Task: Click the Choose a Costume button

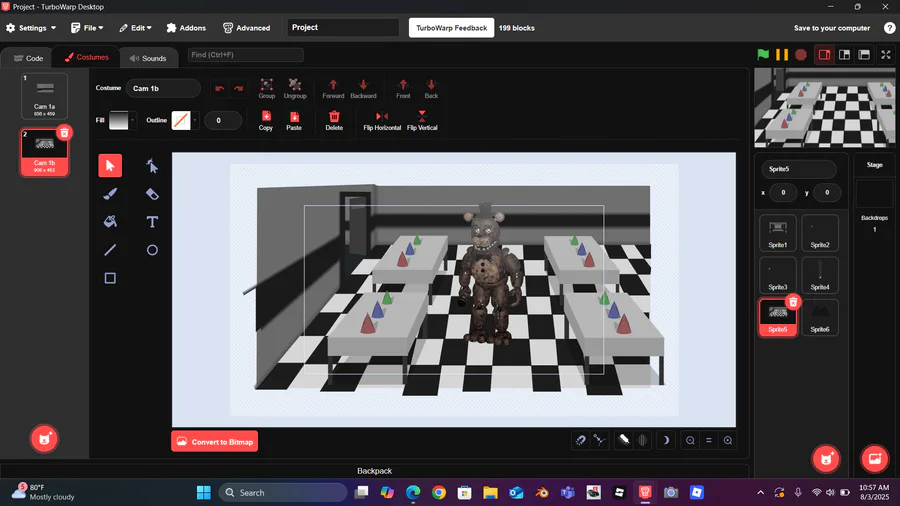Action: click(x=44, y=439)
